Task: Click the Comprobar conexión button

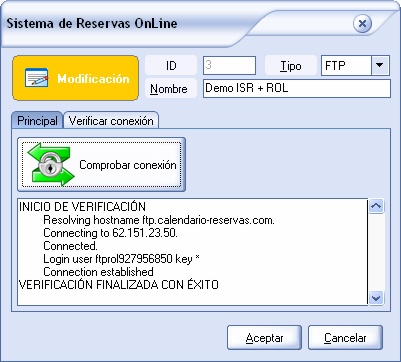Action: tap(101, 164)
